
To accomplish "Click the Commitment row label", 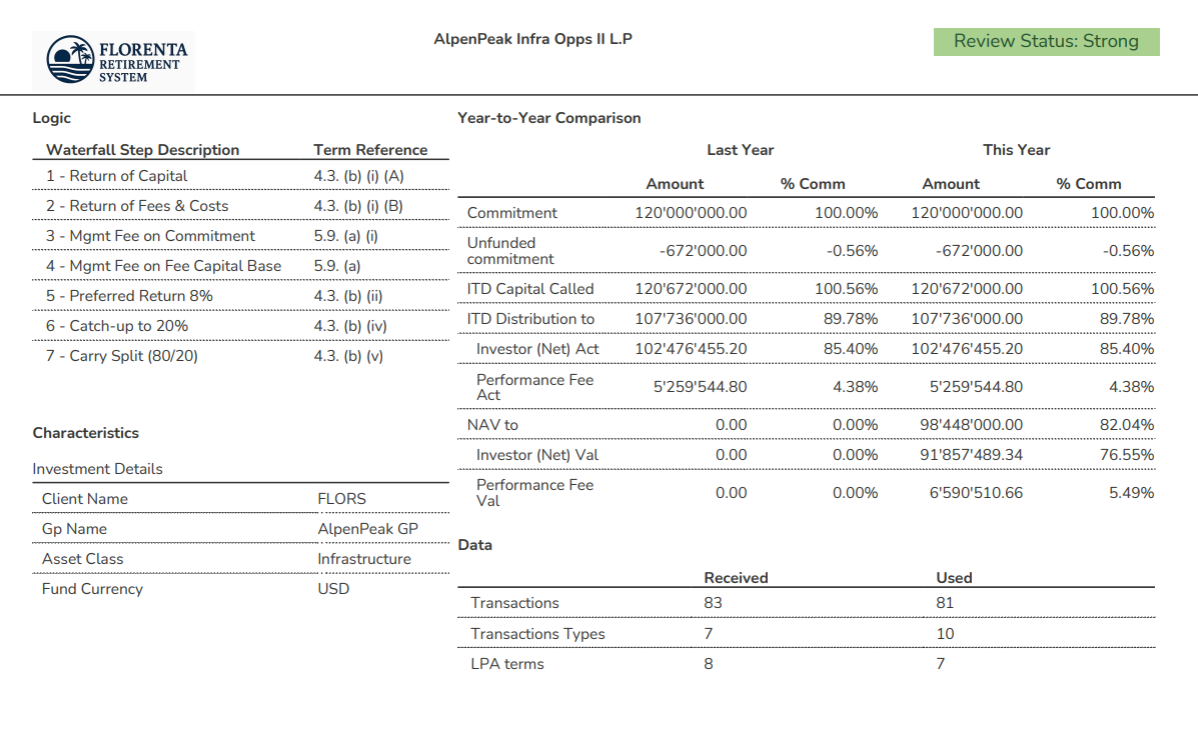I will point(512,212).
